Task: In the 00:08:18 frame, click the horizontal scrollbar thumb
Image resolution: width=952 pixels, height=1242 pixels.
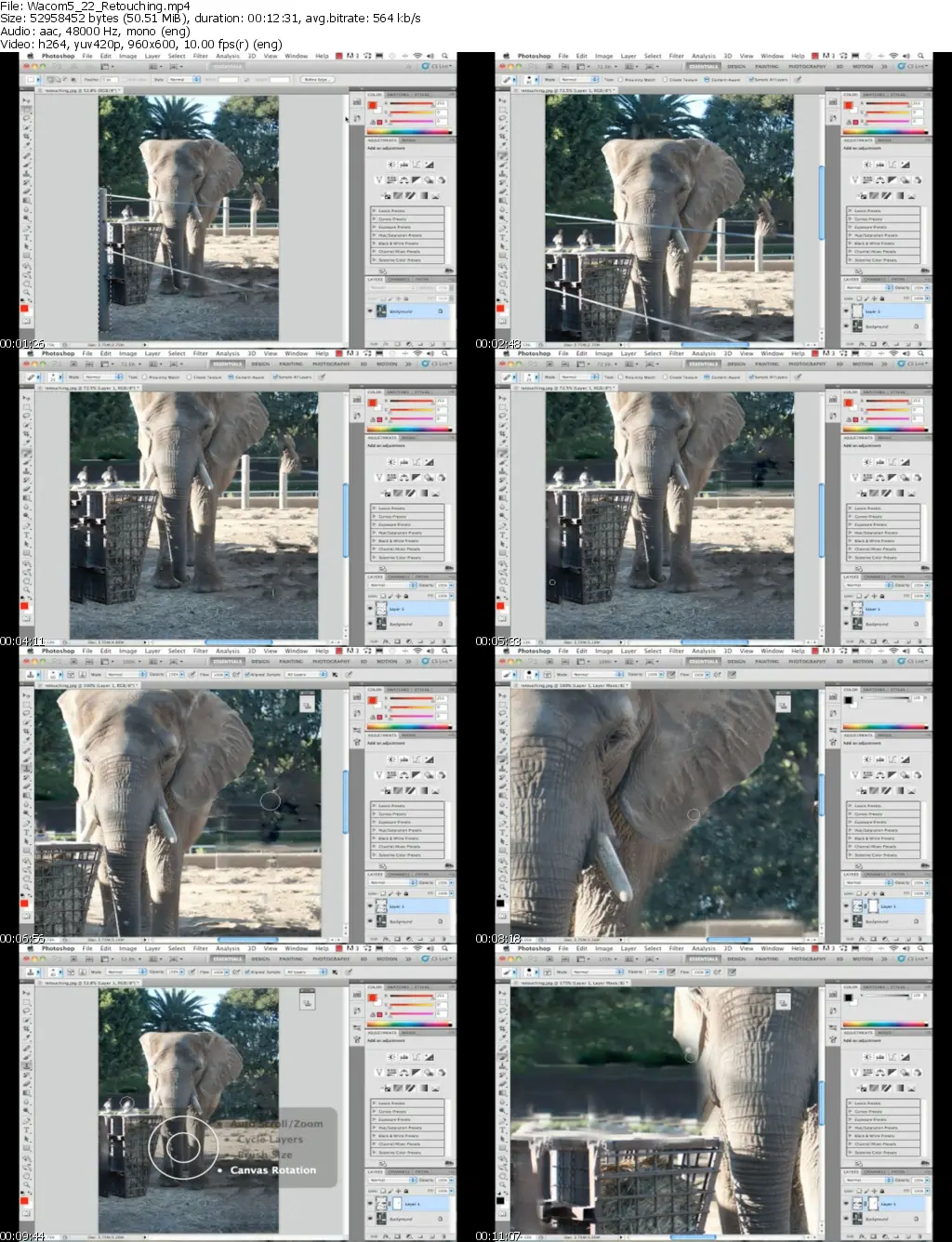Action: coord(727,939)
